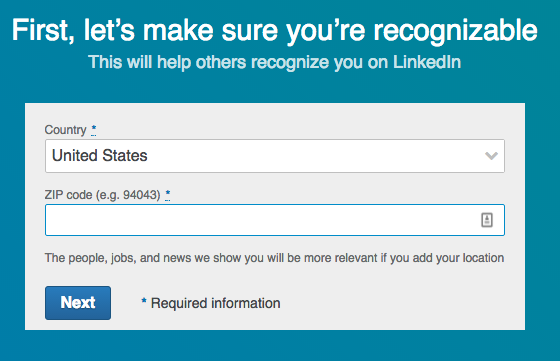Click the chevron arrow on Country selector
The image size is (560, 361).
tap(491, 156)
